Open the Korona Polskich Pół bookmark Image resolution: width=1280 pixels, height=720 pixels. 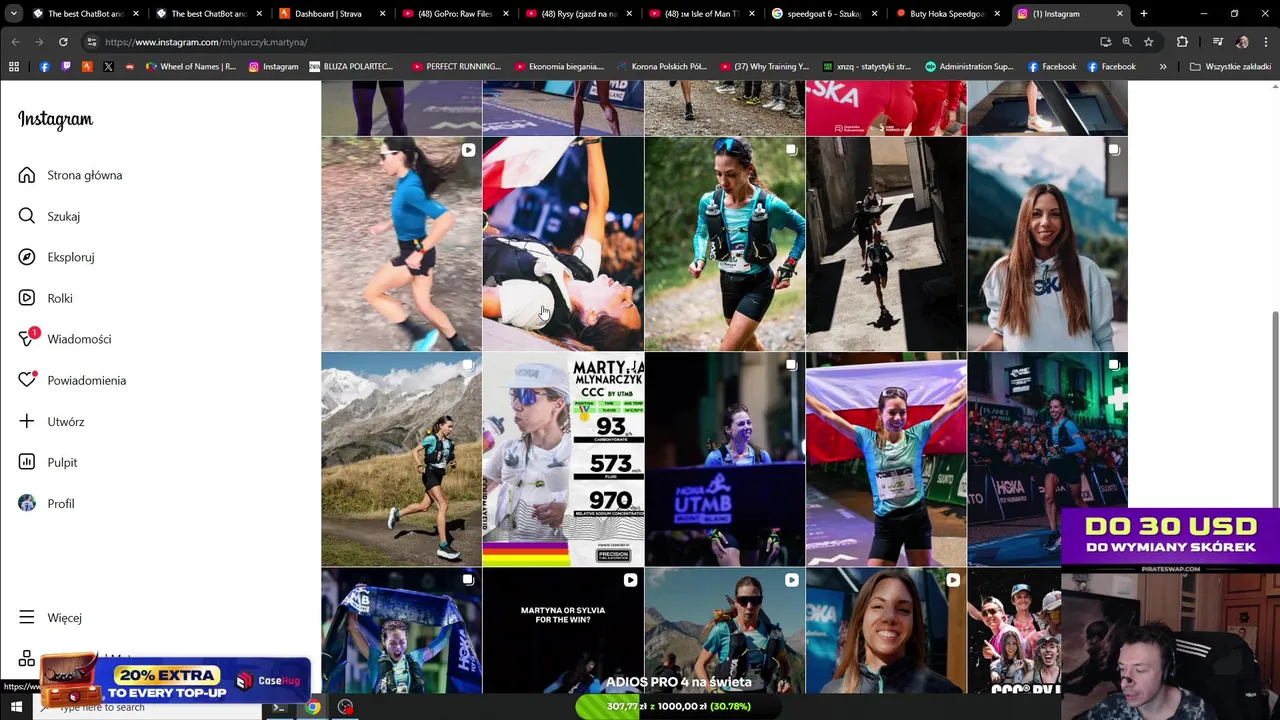click(661, 67)
